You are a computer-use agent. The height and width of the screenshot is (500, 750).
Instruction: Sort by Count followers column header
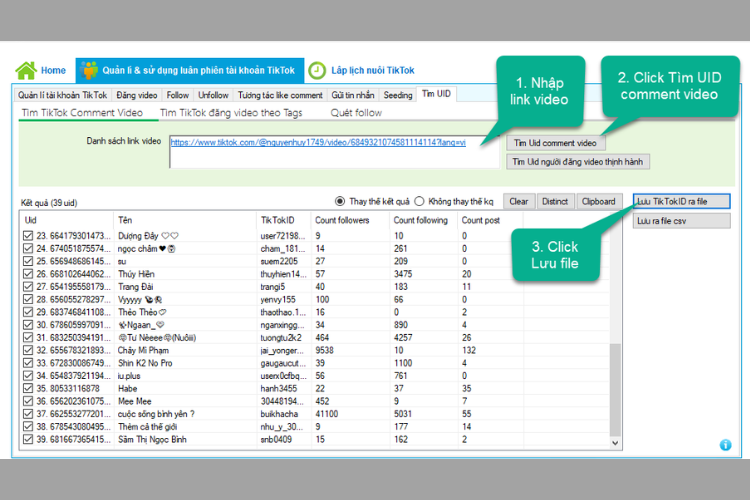pyautogui.click(x=350, y=220)
